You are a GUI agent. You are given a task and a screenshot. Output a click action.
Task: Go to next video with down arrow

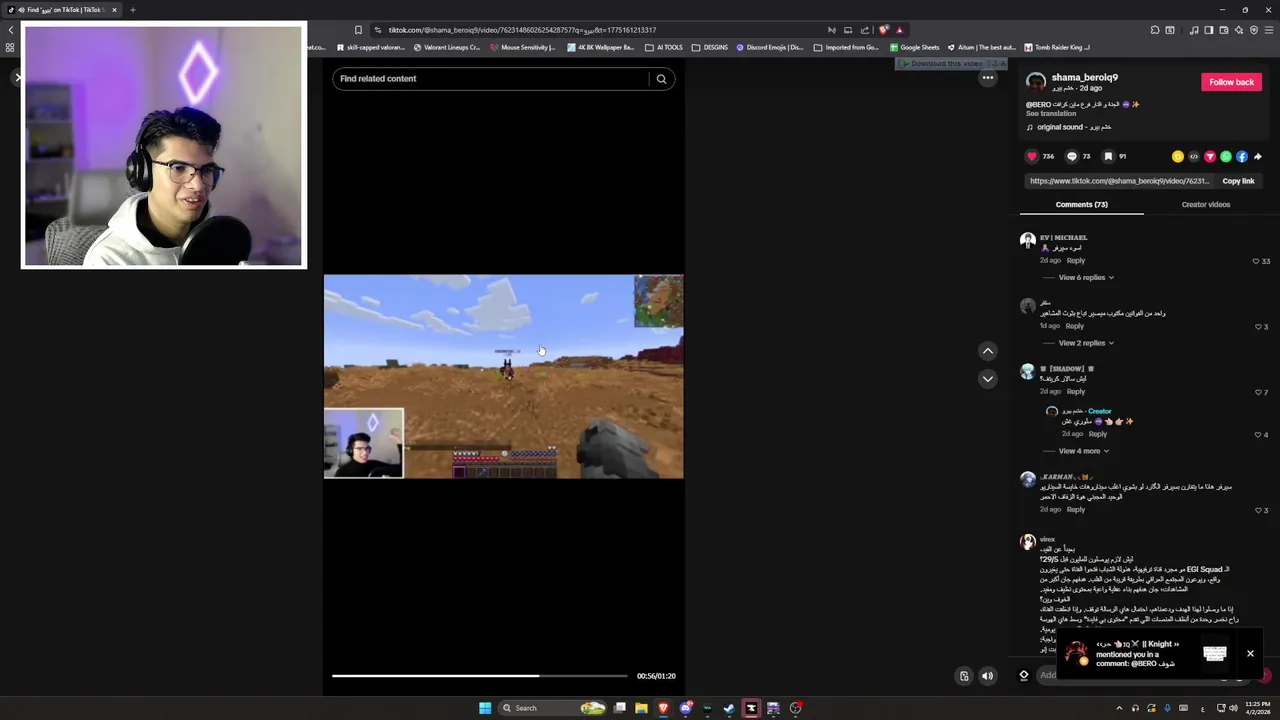coord(988,379)
